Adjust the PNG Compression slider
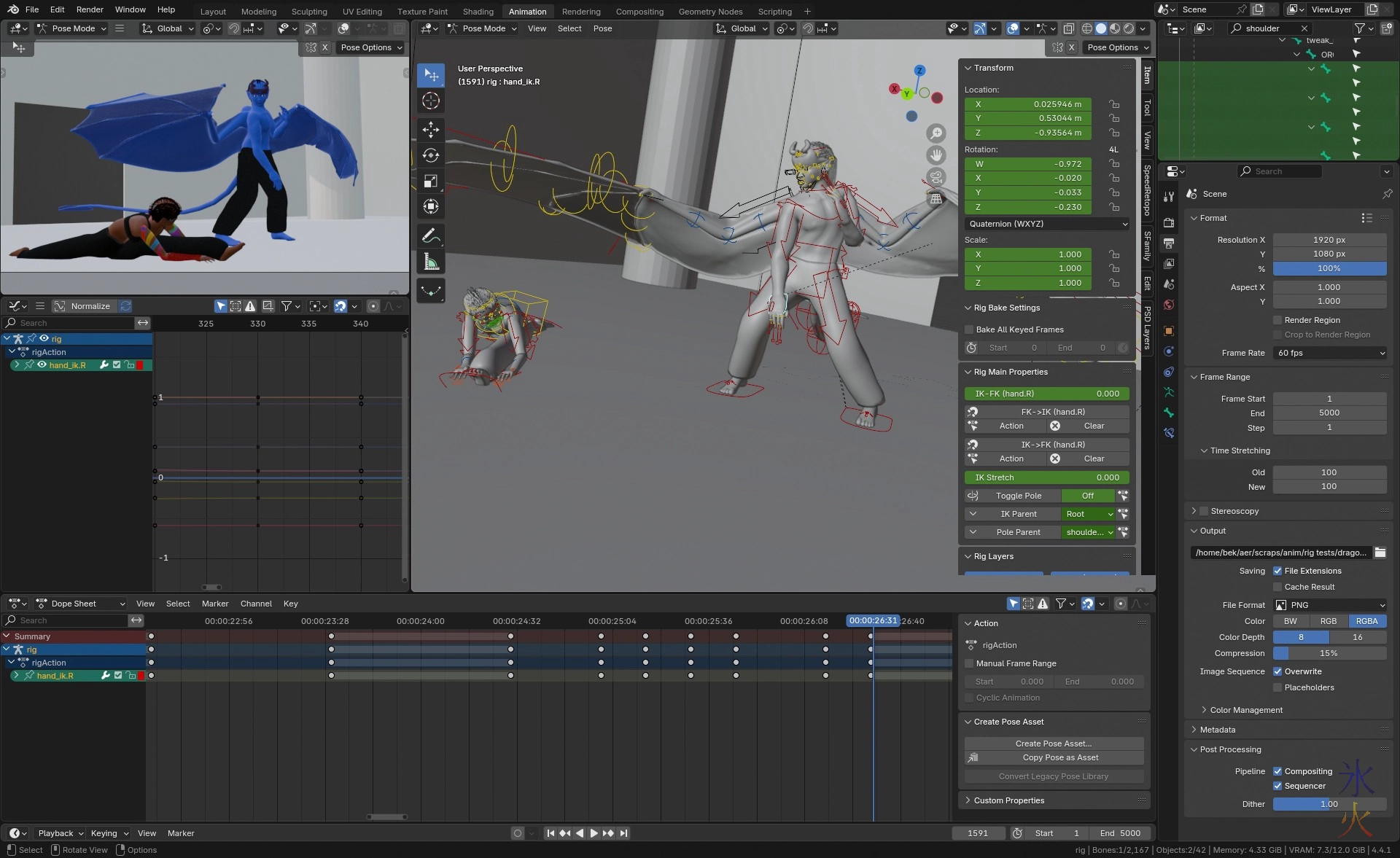1400x858 pixels. pos(1329,653)
